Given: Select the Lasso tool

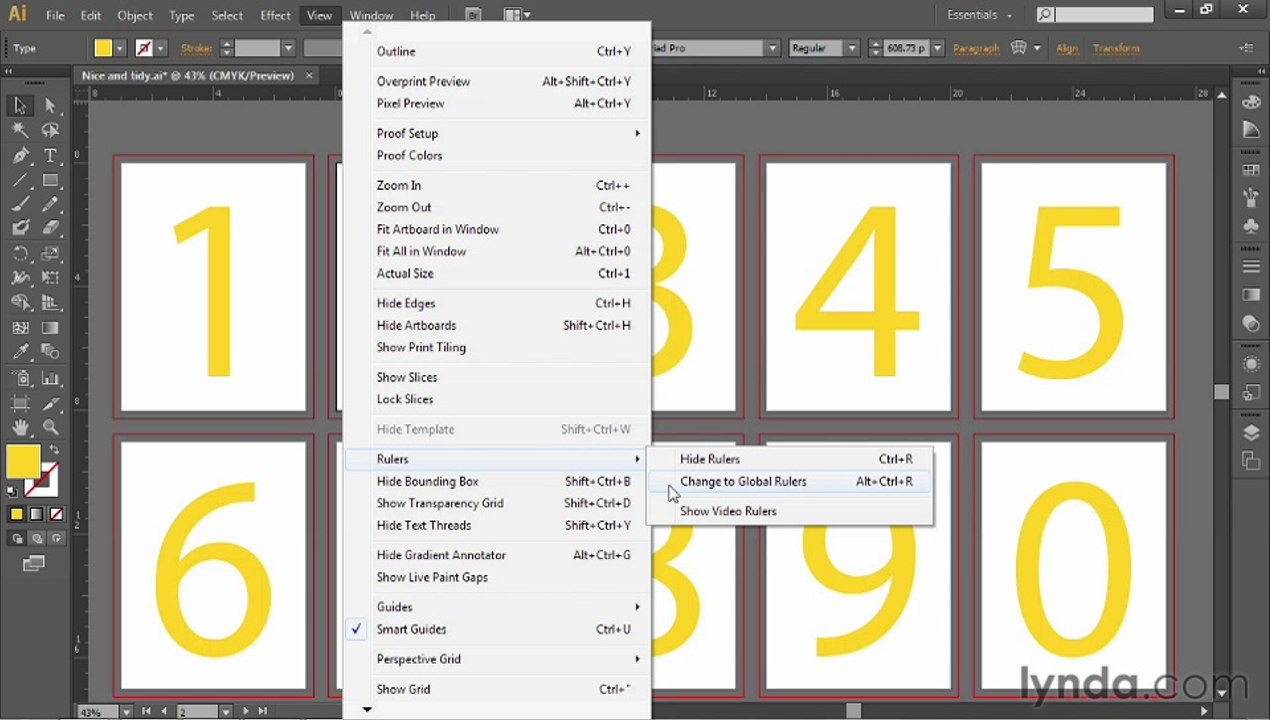Looking at the screenshot, I should (50, 130).
